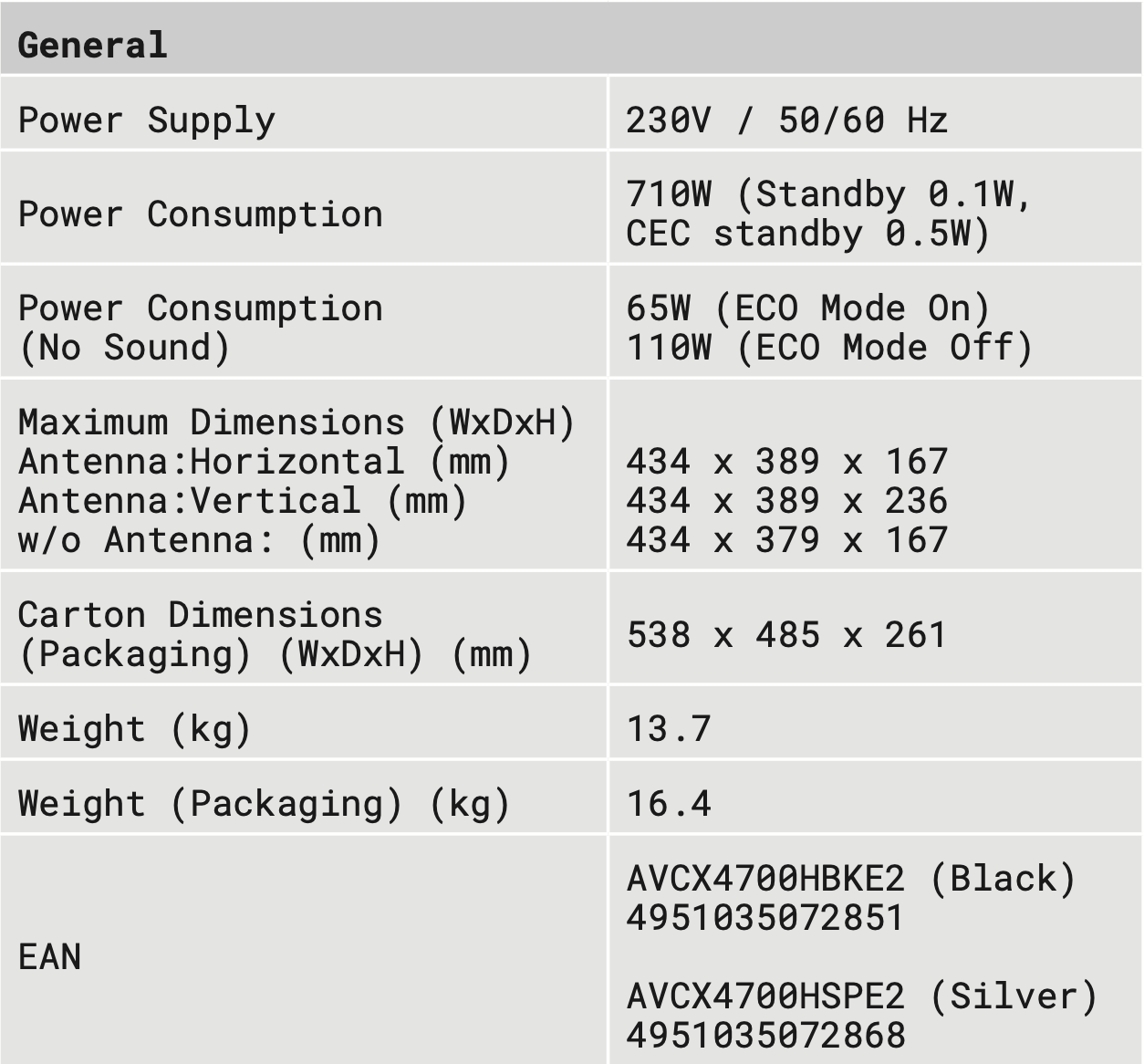This screenshot has height=1064, width=1144.
Task: Click the 65W ECO Mode On text
Action: (807, 308)
